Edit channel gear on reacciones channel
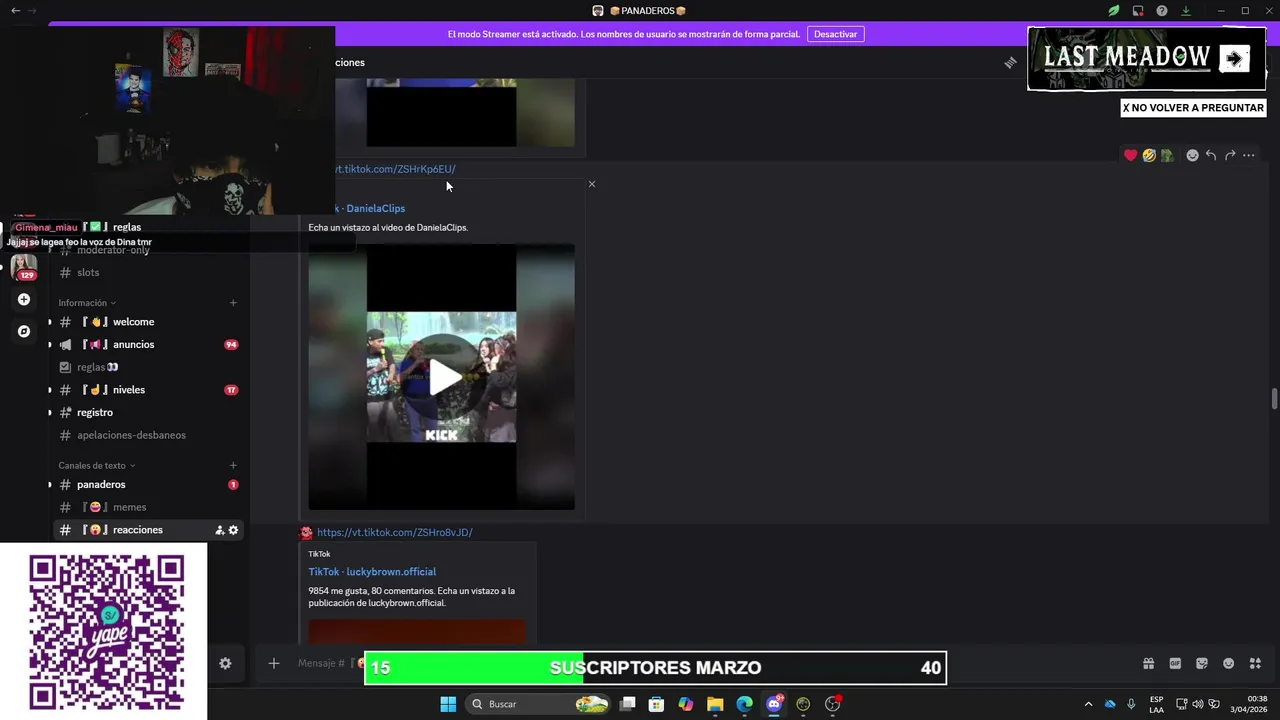 pyautogui.click(x=234, y=530)
